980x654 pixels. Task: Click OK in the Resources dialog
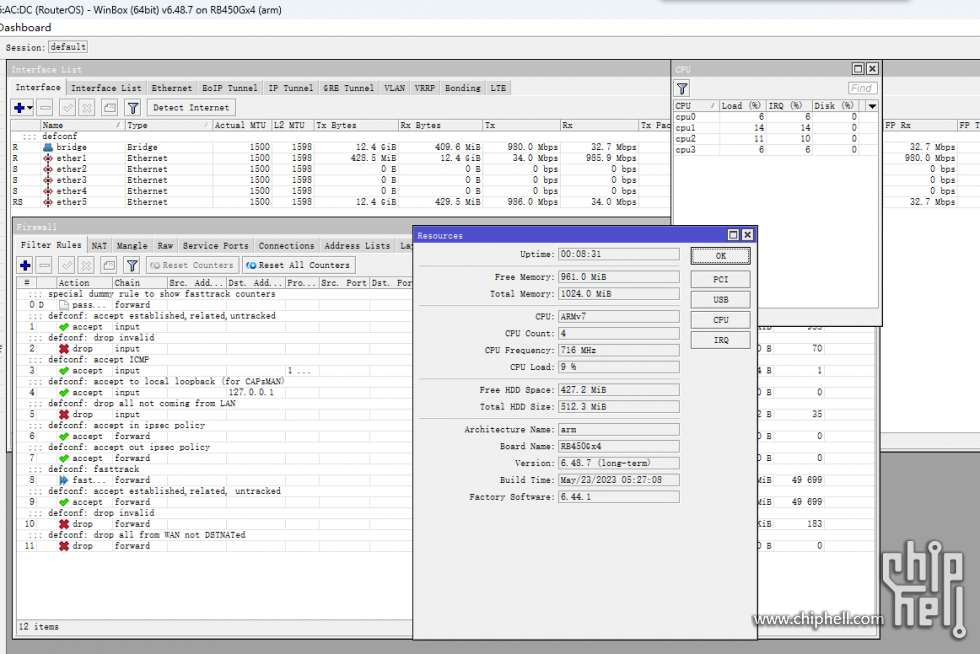click(x=721, y=256)
